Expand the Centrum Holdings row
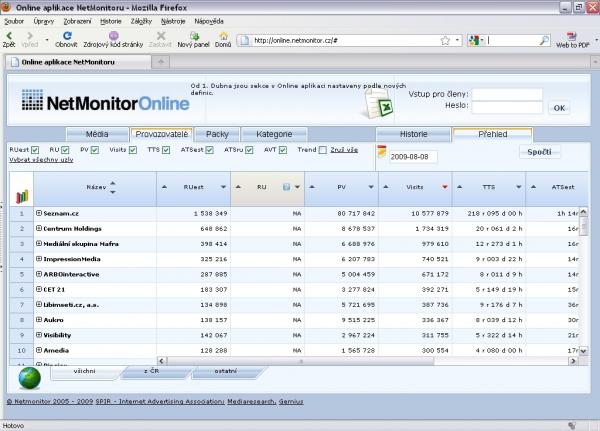The width and height of the screenshot is (600, 431). click(x=39, y=228)
